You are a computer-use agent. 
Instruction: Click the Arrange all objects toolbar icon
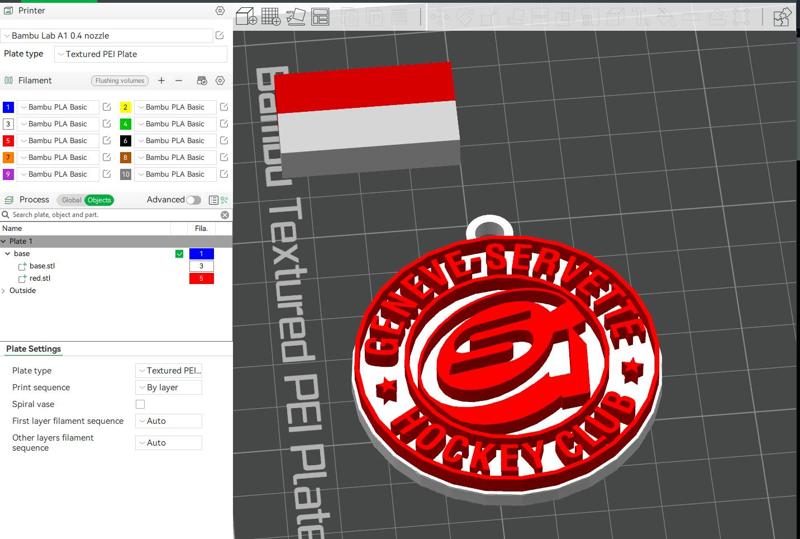pos(320,17)
